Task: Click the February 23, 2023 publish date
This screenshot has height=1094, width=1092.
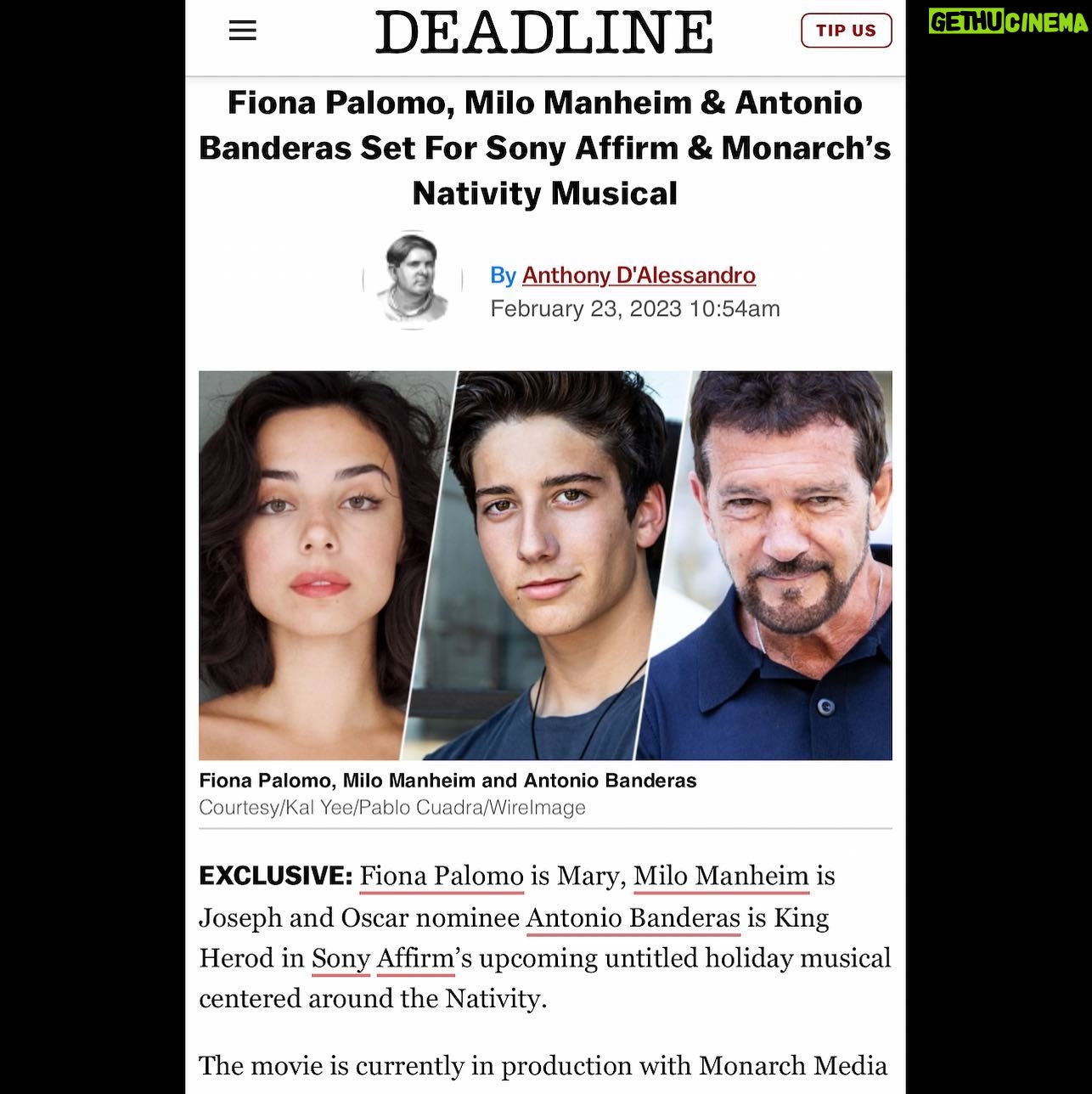Action: pos(635,308)
